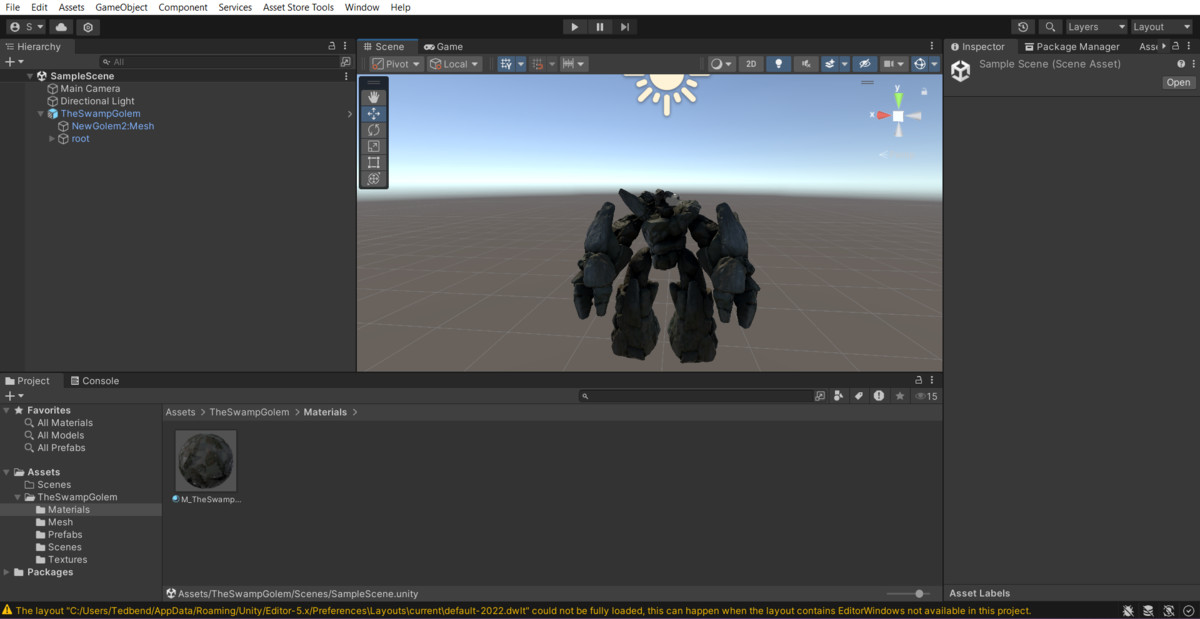Image resolution: width=1200 pixels, height=619 pixels.
Task: Click the asset thumbnail size slider handle
Action: point(919,594)
